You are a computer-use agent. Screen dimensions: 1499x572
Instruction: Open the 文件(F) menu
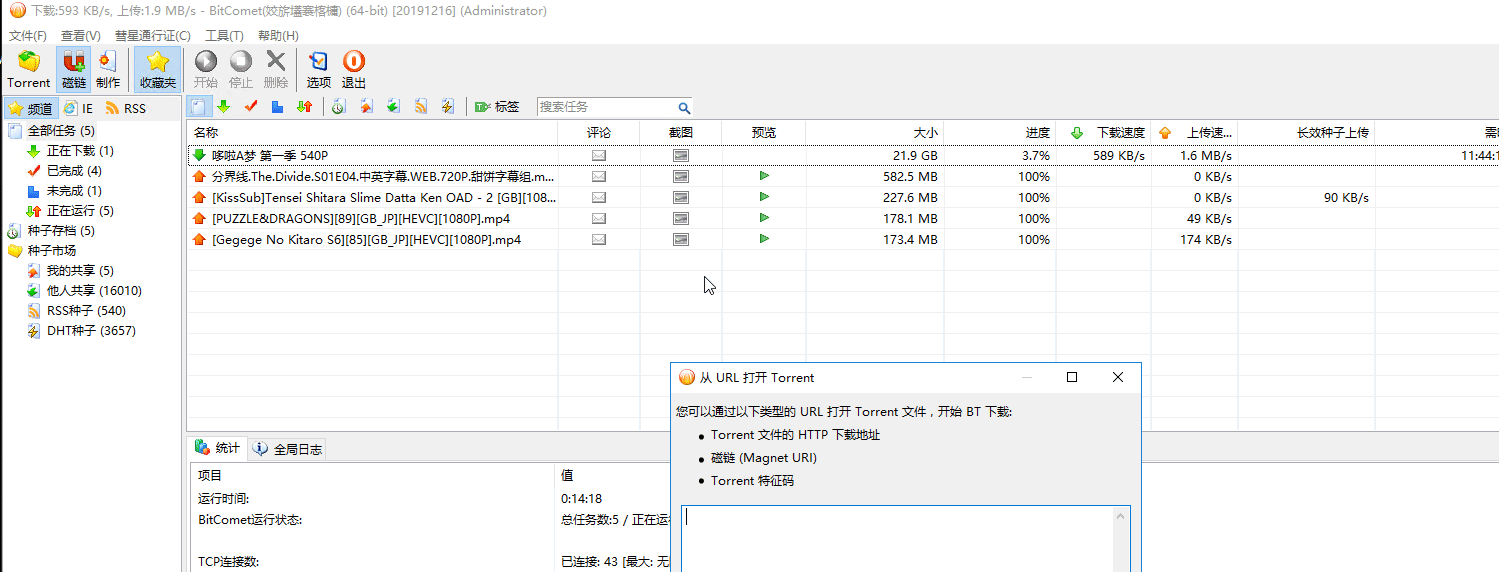tap(28, 35)
